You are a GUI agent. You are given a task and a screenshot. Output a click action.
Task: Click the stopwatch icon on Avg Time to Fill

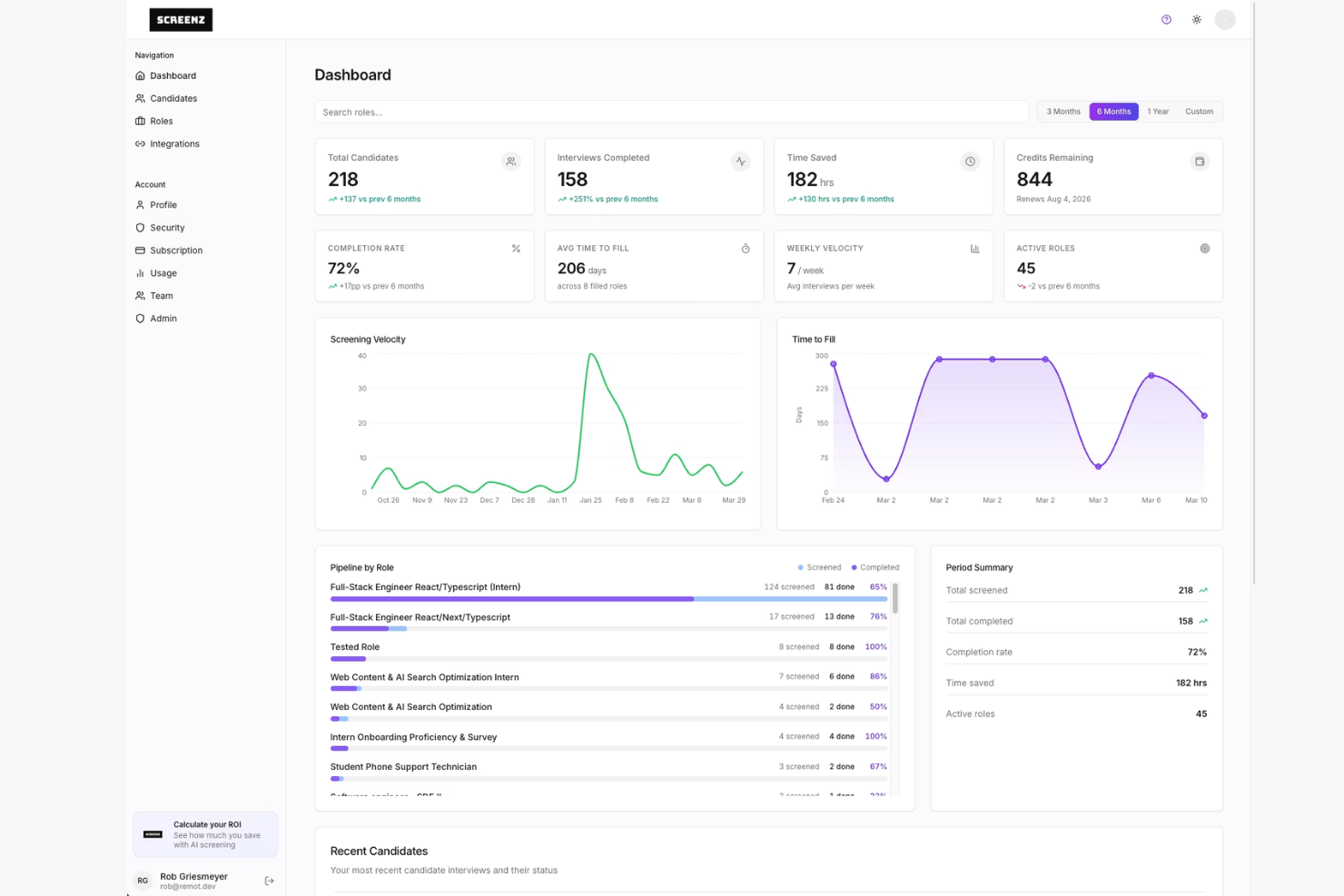tap(746, 249)
